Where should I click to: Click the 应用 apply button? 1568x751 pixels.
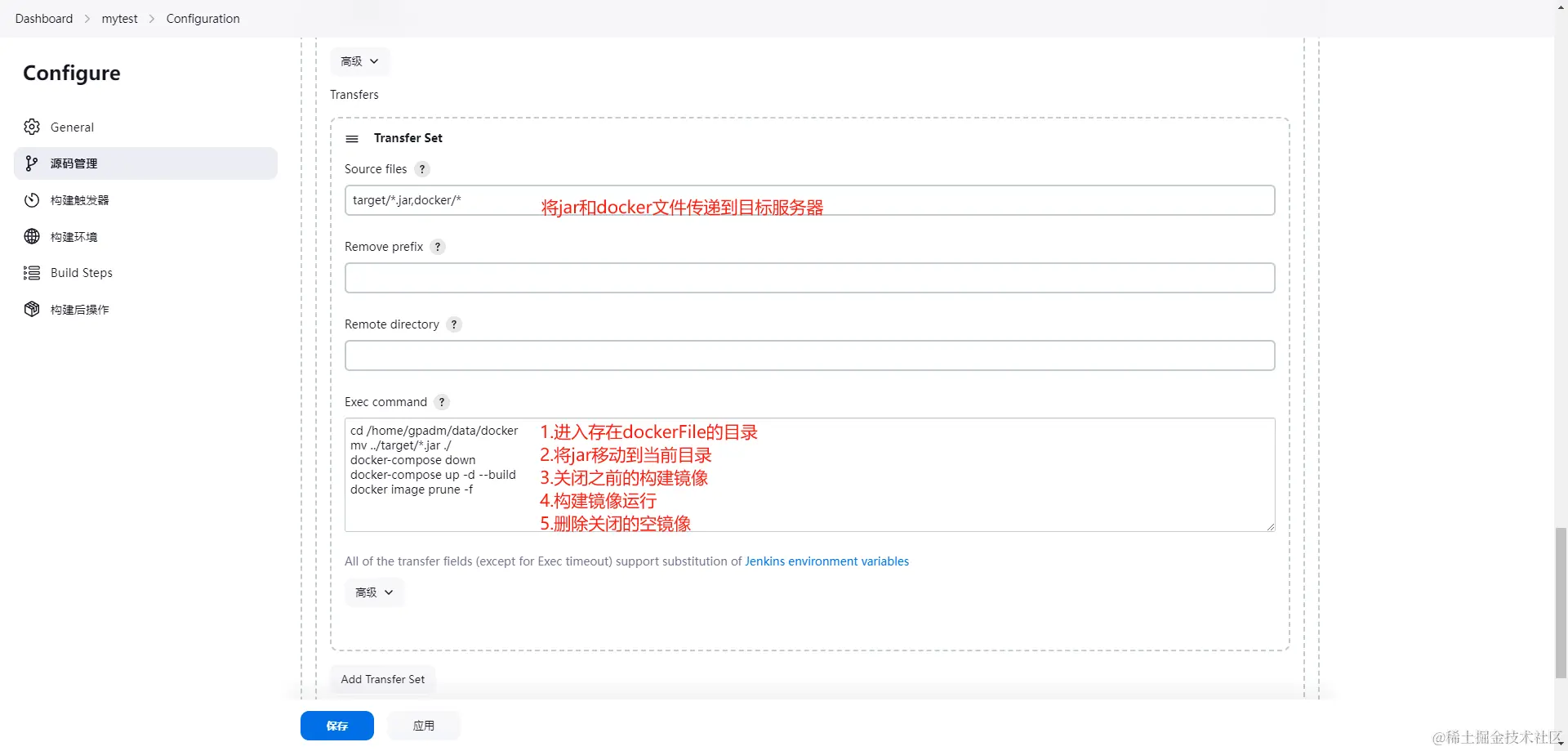coord(424,726)
